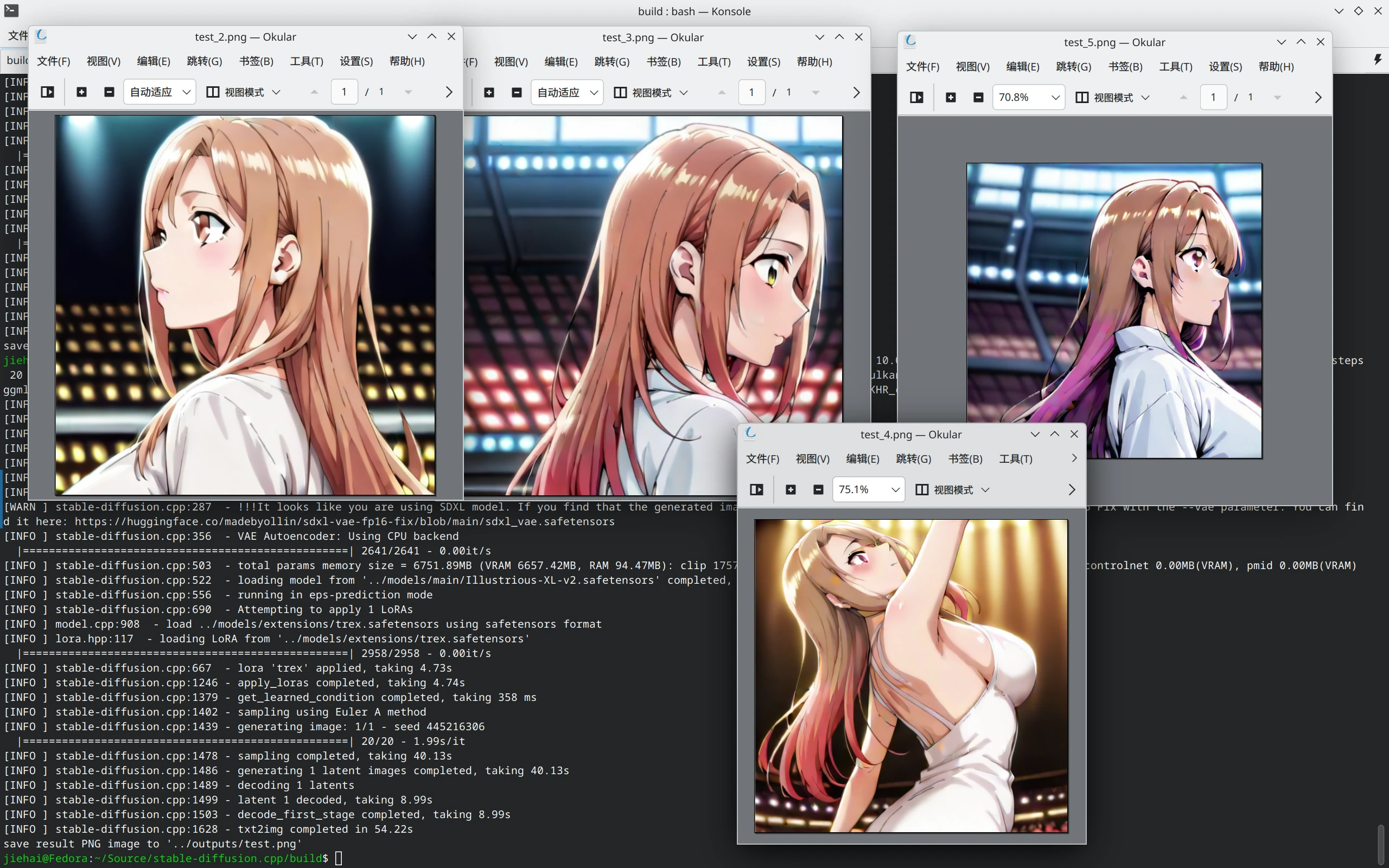
Task: Expand 视图模式 dropdown in test_2.png window
Action: point(276,92)
